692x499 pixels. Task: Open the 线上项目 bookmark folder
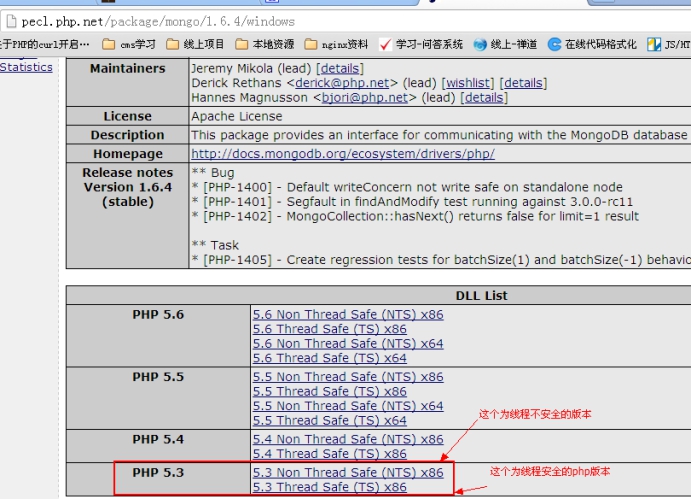(196, 45)
